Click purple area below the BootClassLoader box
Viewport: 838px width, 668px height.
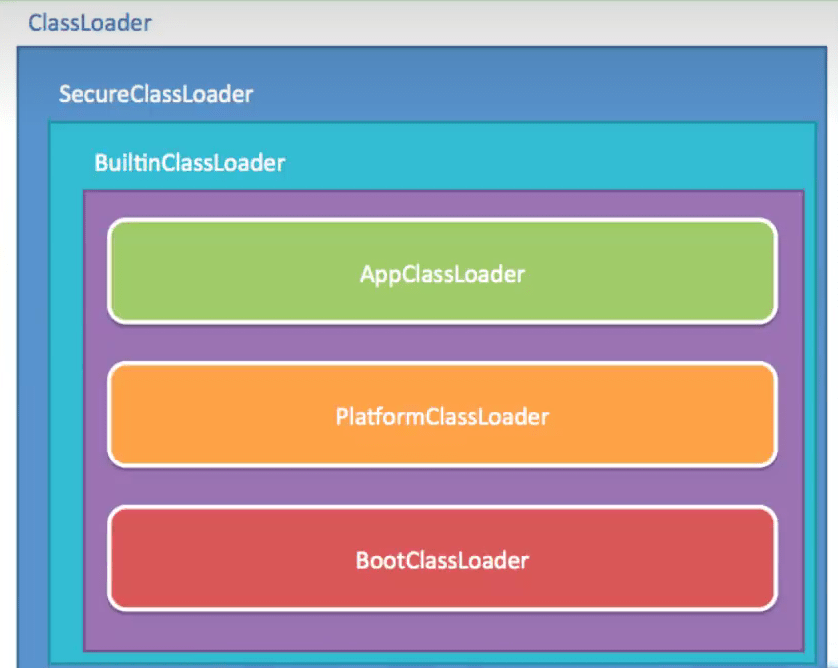coord(442,630)
